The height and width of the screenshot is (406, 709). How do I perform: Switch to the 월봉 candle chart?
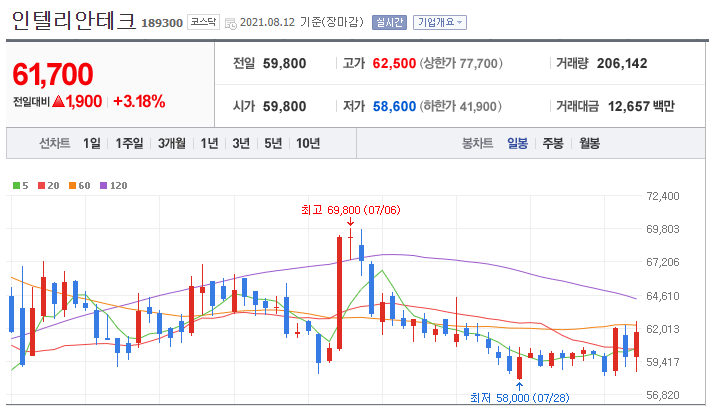coord(589,143)
